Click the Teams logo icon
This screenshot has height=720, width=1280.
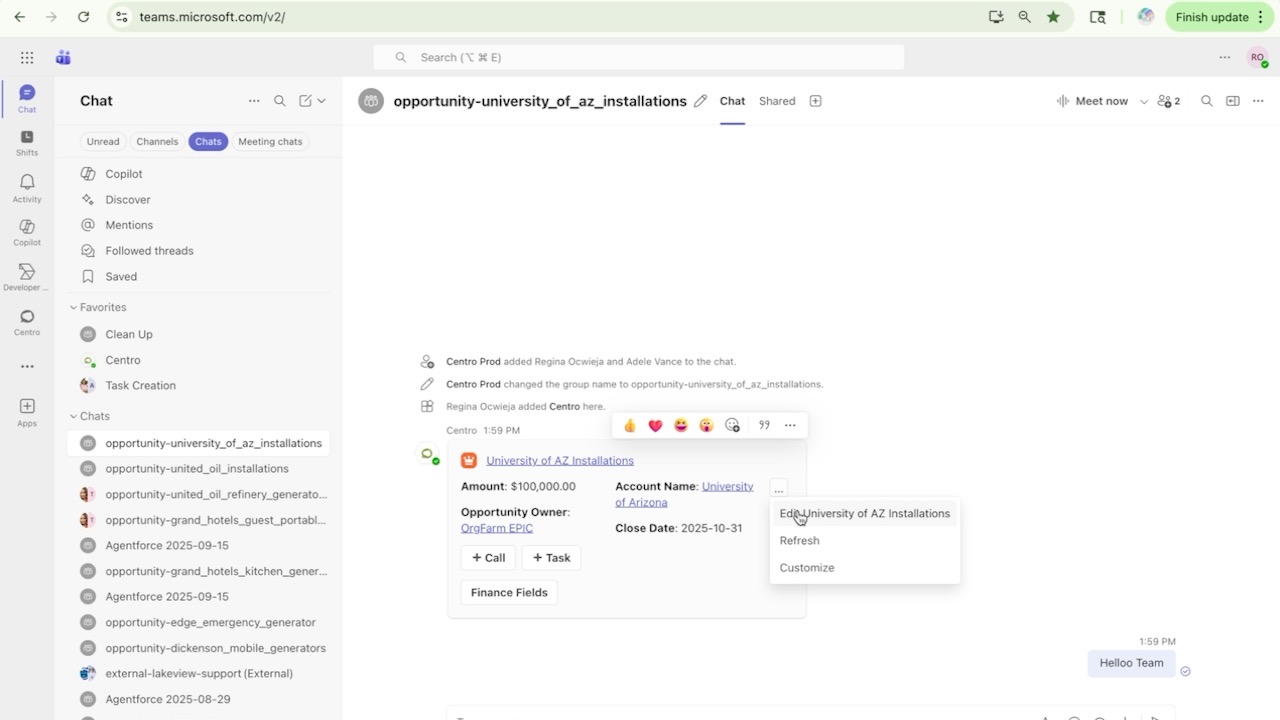click(63, 58)
